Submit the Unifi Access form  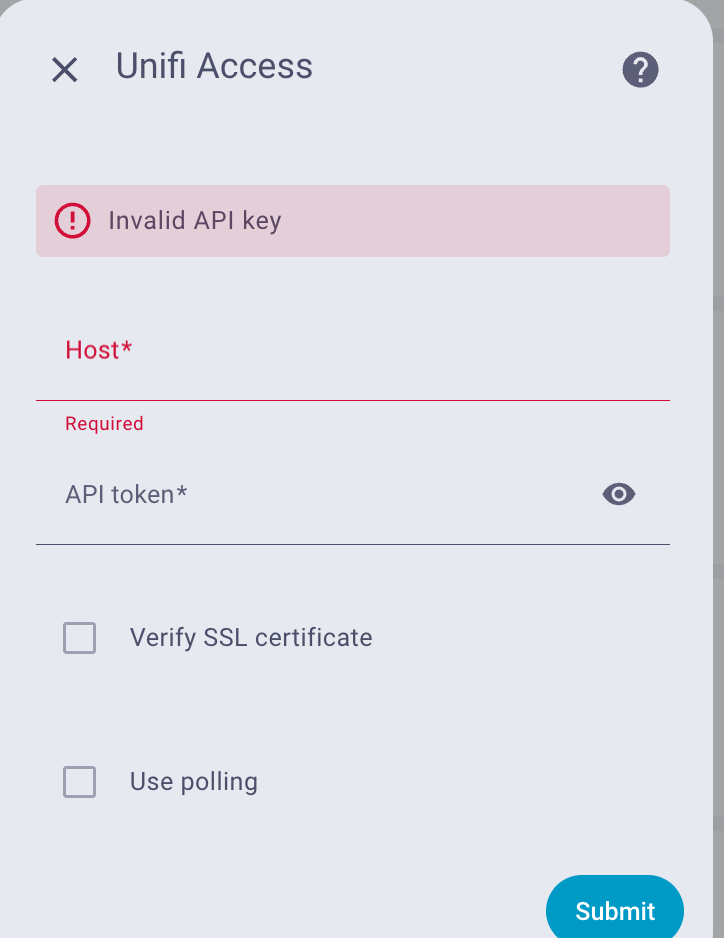pos(614,910)
